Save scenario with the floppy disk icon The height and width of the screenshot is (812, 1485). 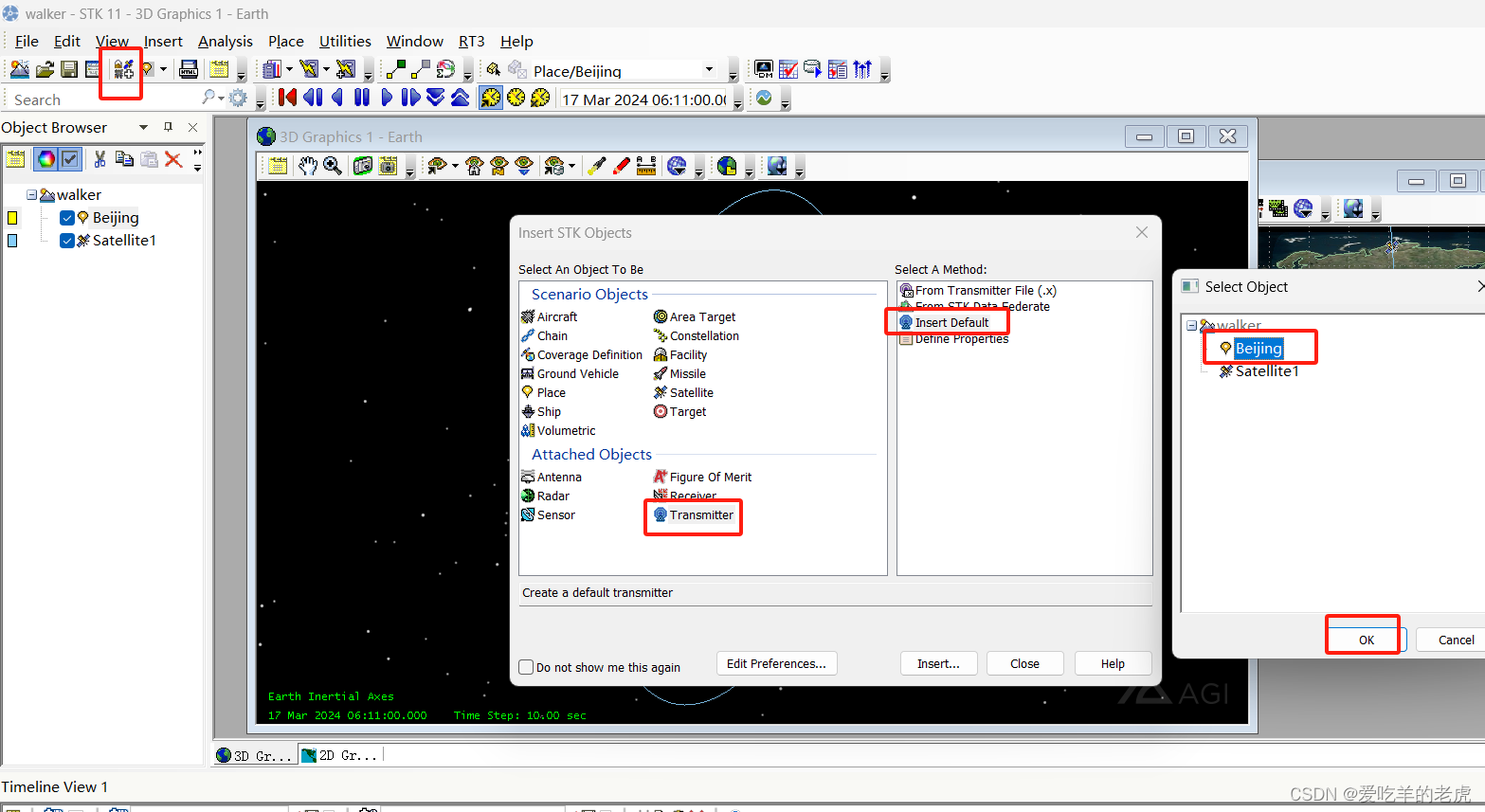[x=69, y=69]
